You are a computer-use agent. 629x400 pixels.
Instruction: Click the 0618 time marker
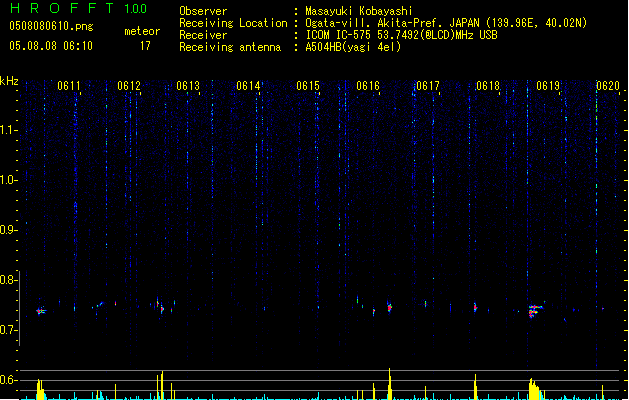coord(488,86)
